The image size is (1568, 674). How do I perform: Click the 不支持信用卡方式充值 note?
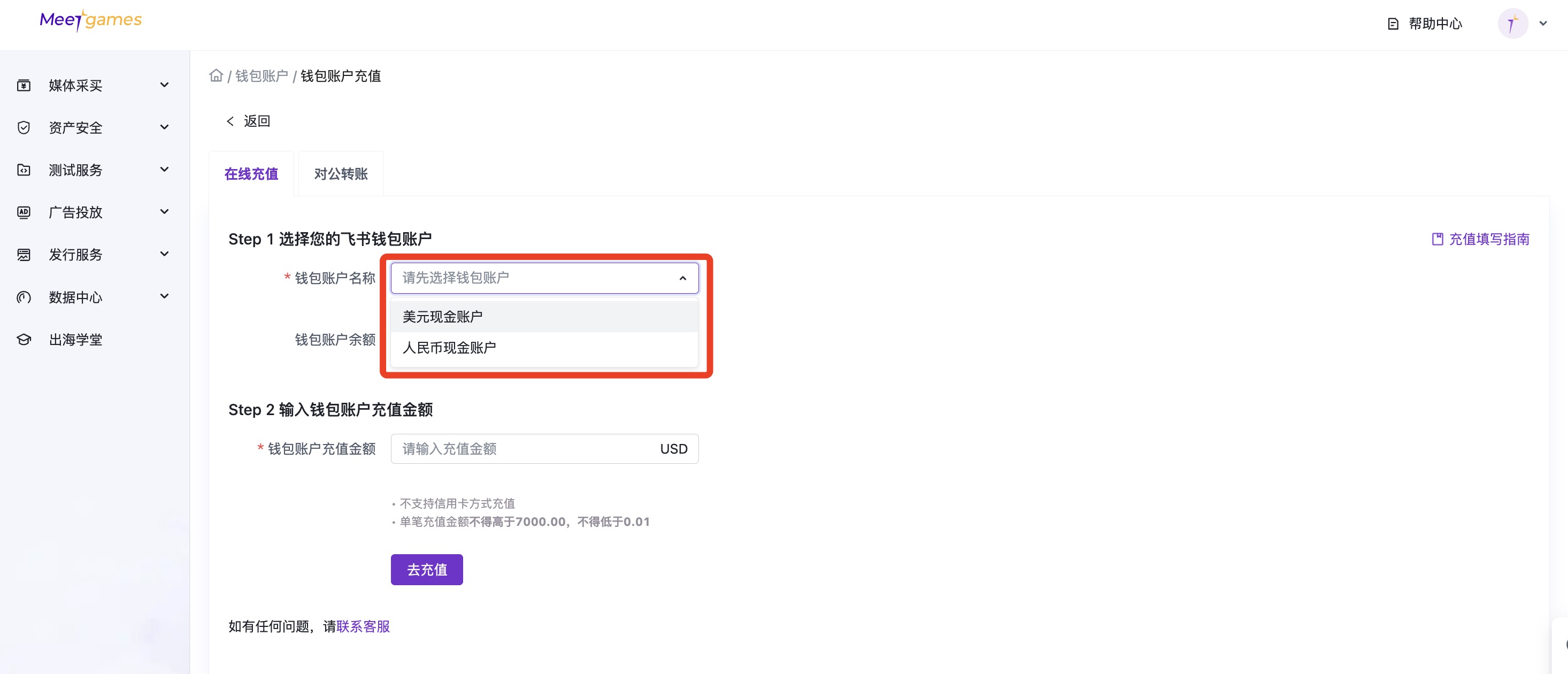tap(457, 503)
